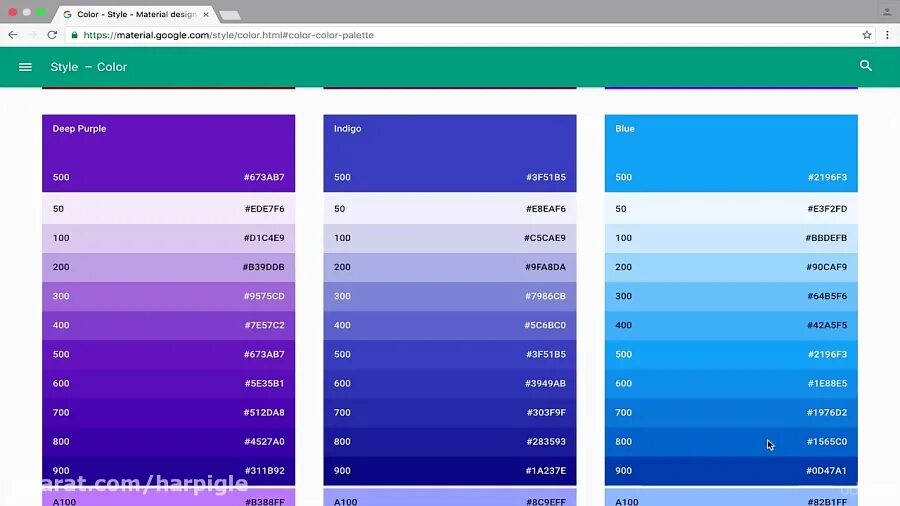Bookmark this page with star icon
The image size is (900, 506).
click(867, 35)
